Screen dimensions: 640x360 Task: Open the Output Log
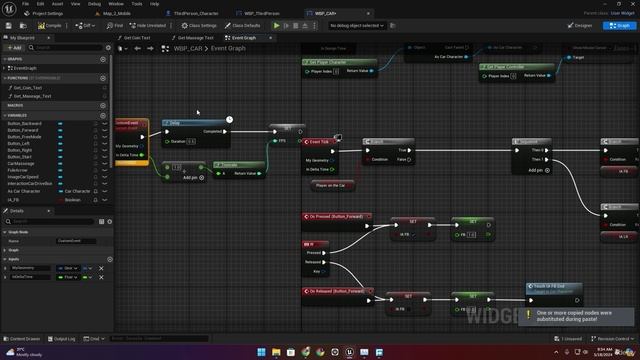pos(62,339)
